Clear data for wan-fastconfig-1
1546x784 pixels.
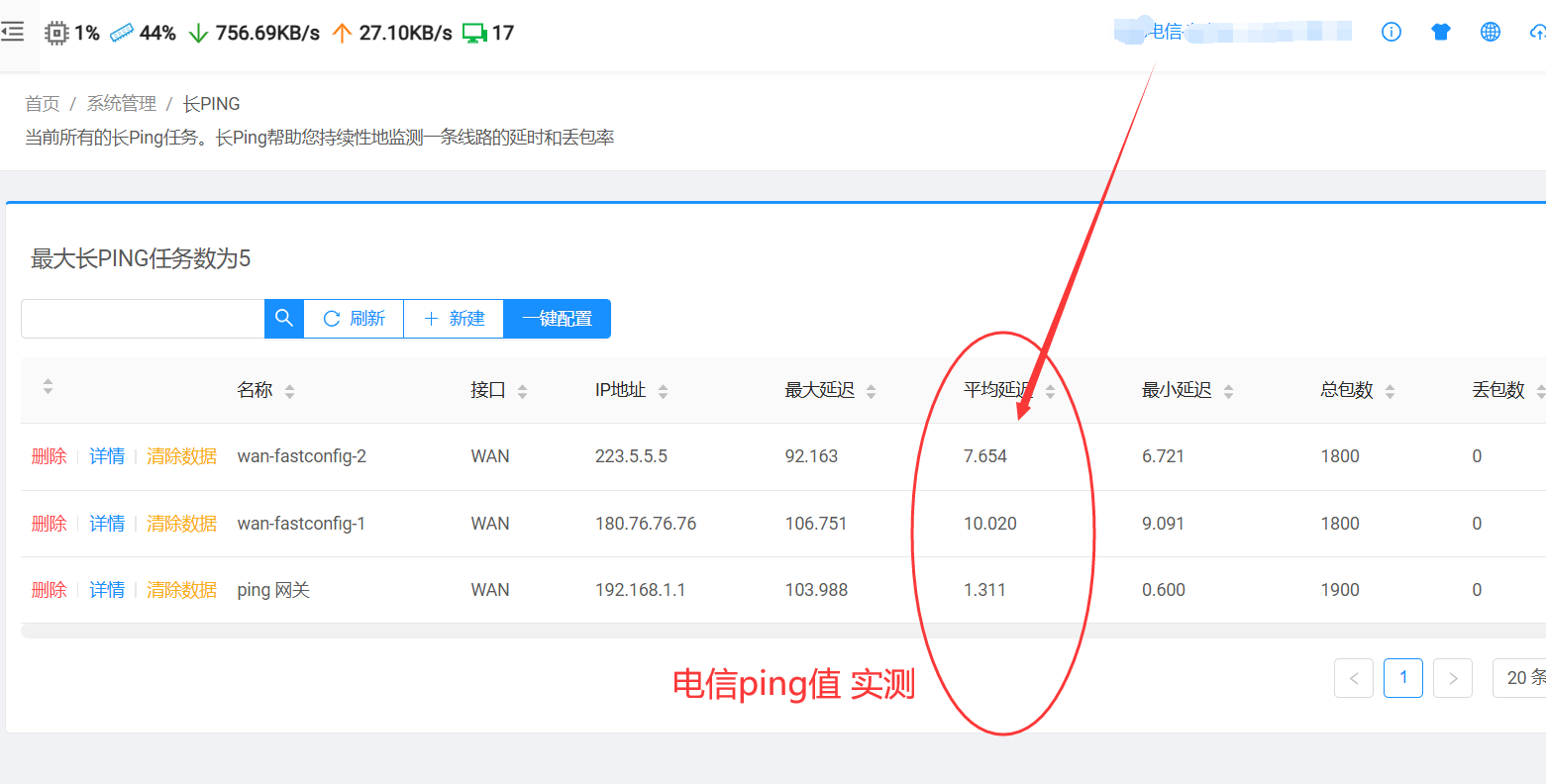pyautogui.click(x=182, y=524)
